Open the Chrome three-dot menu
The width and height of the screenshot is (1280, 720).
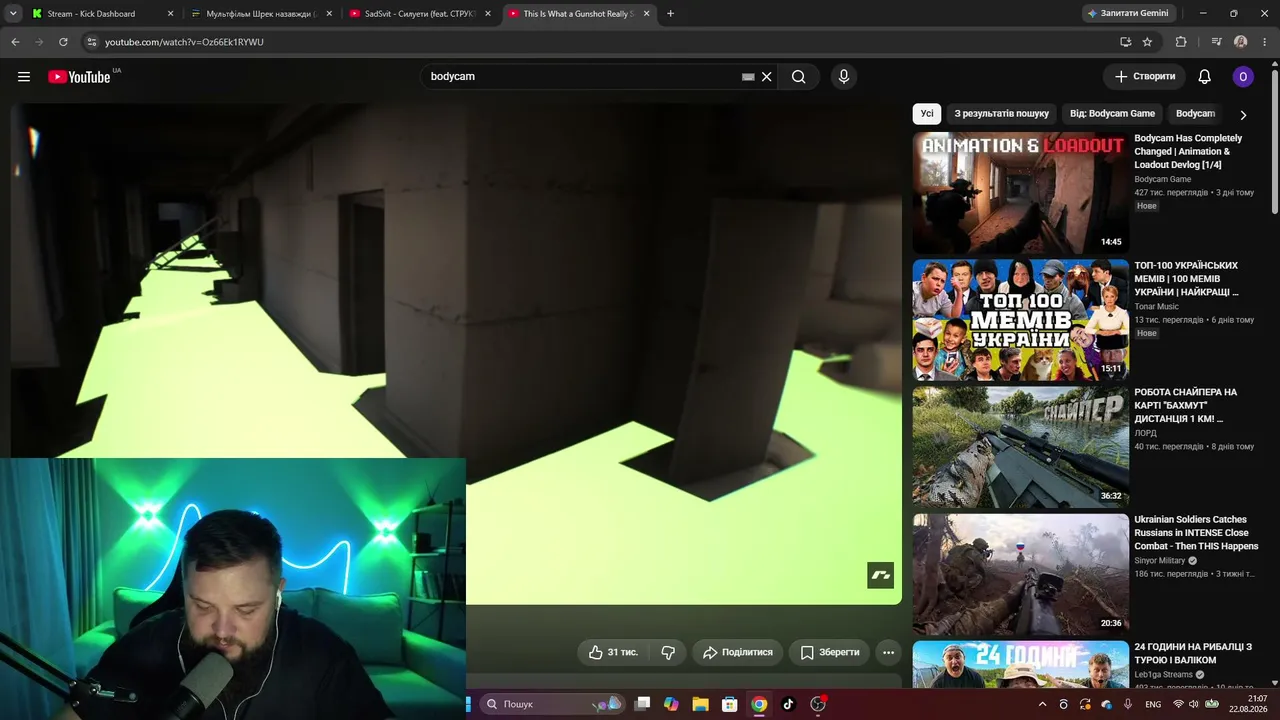1265,42
